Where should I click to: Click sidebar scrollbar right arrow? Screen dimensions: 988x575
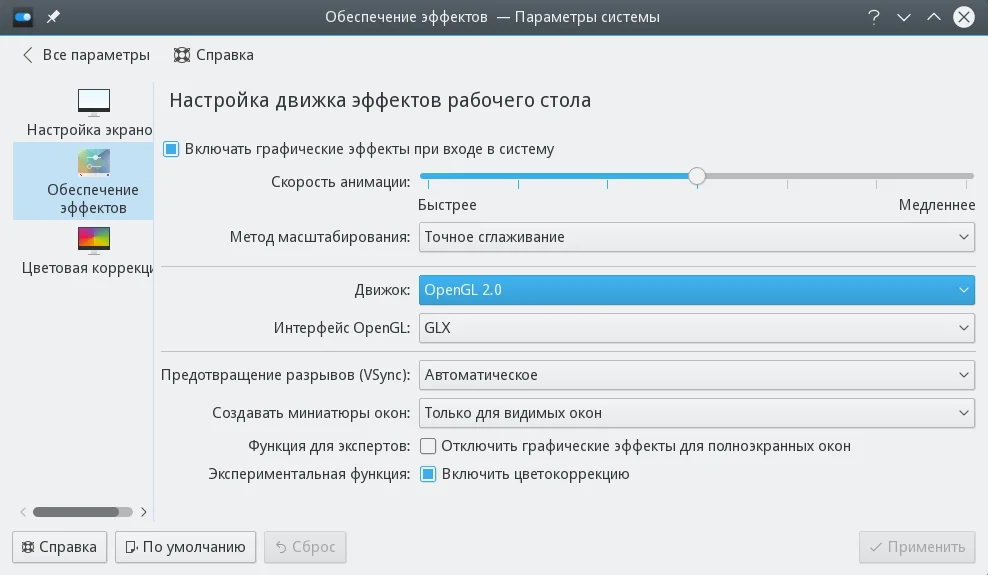point(144,512)
